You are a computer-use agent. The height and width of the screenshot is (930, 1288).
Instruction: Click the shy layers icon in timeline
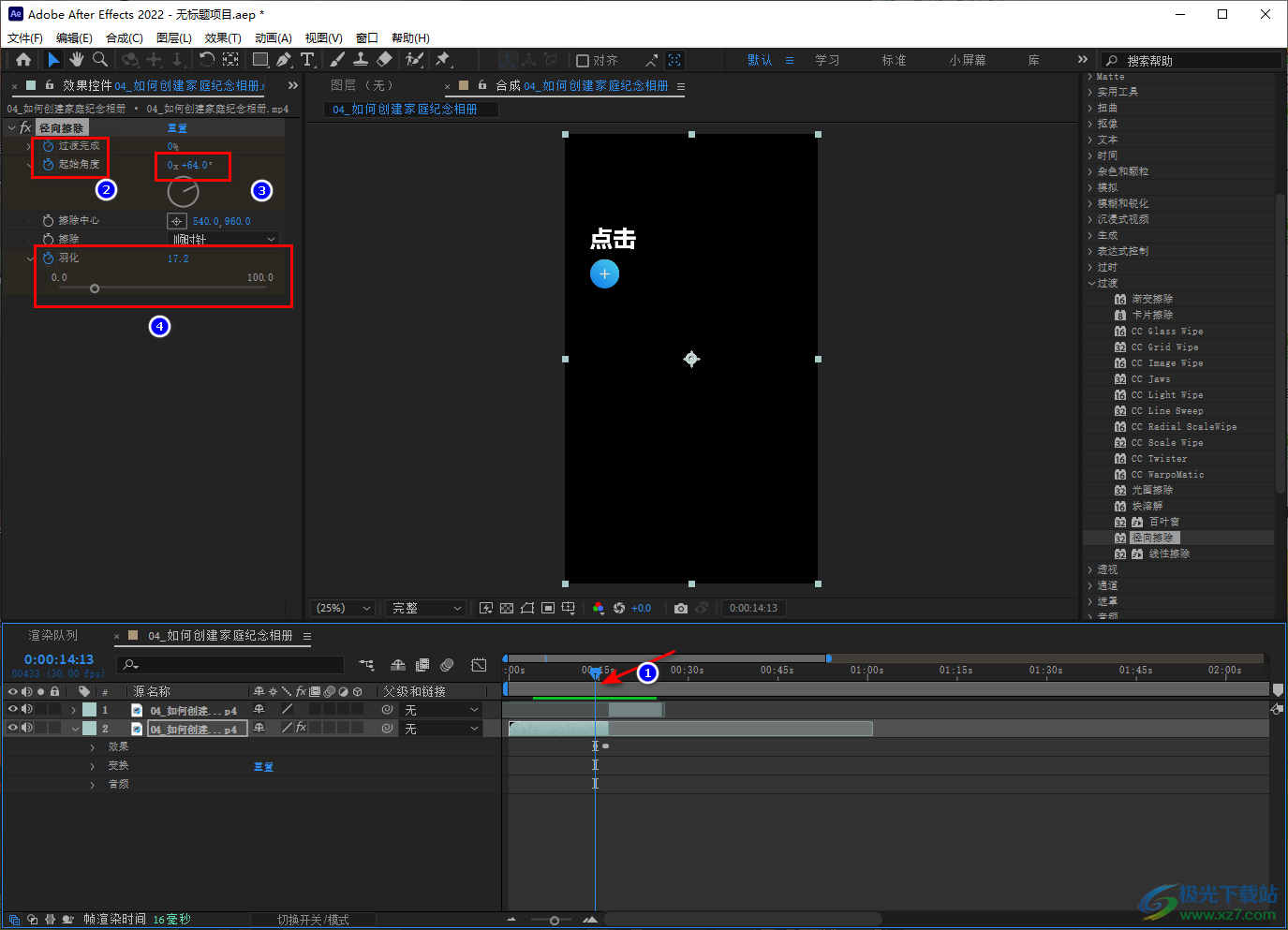pos(398,665)
